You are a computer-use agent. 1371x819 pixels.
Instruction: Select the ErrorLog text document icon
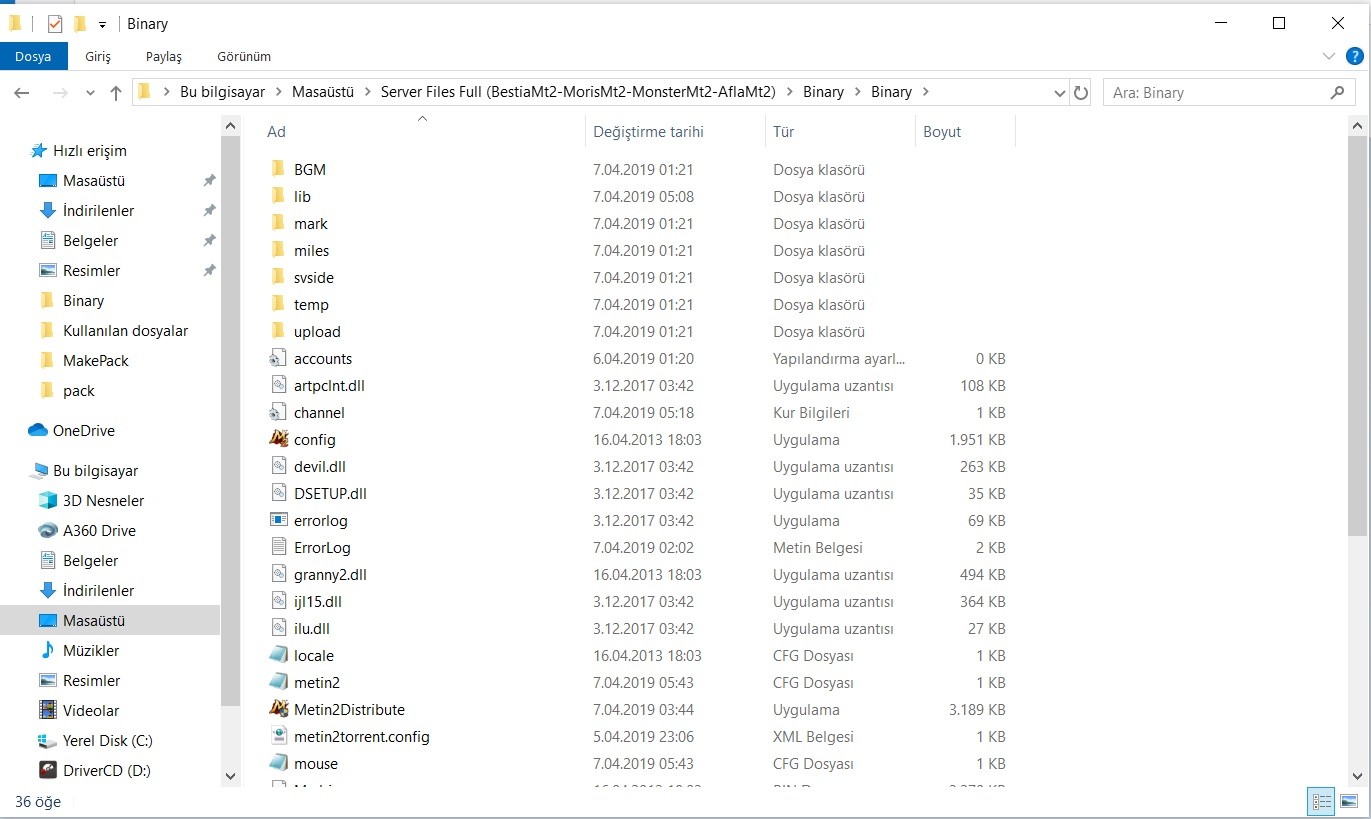click(x=278, y=547)
